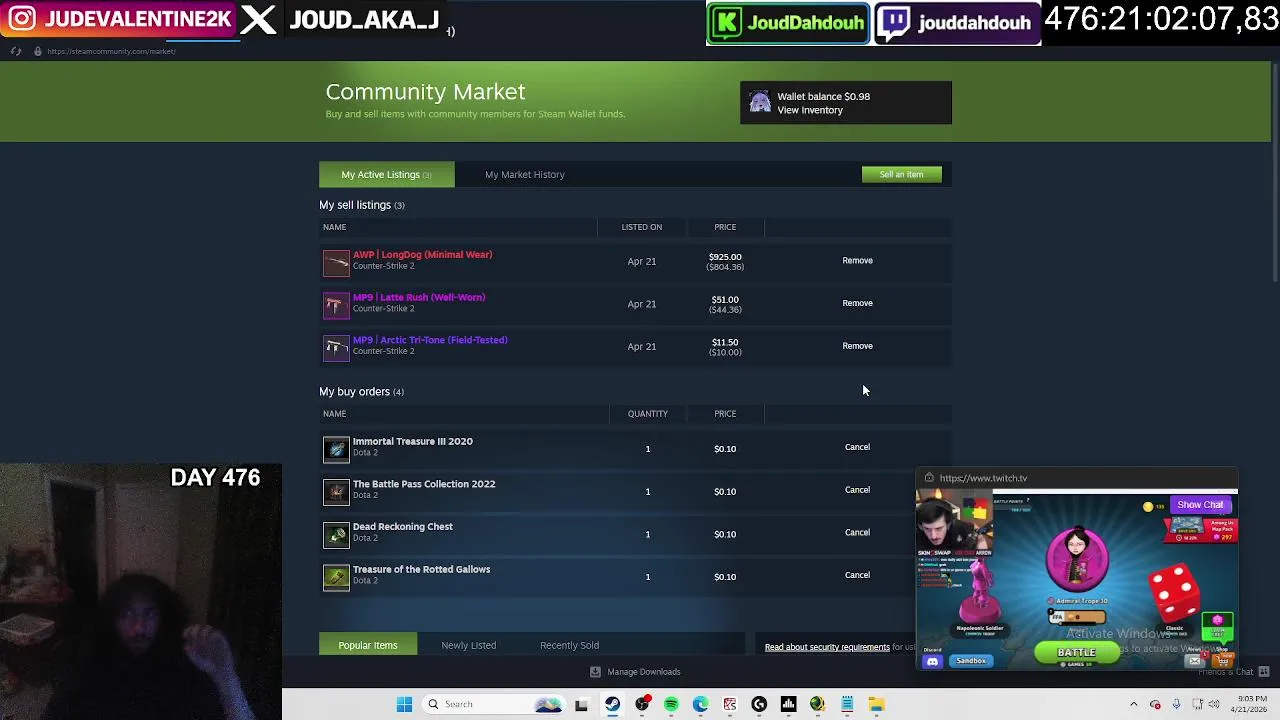Open the Logitech G Hub taskbar icon
This screenshot has height=720, width=1280.
tap(759, 704)
